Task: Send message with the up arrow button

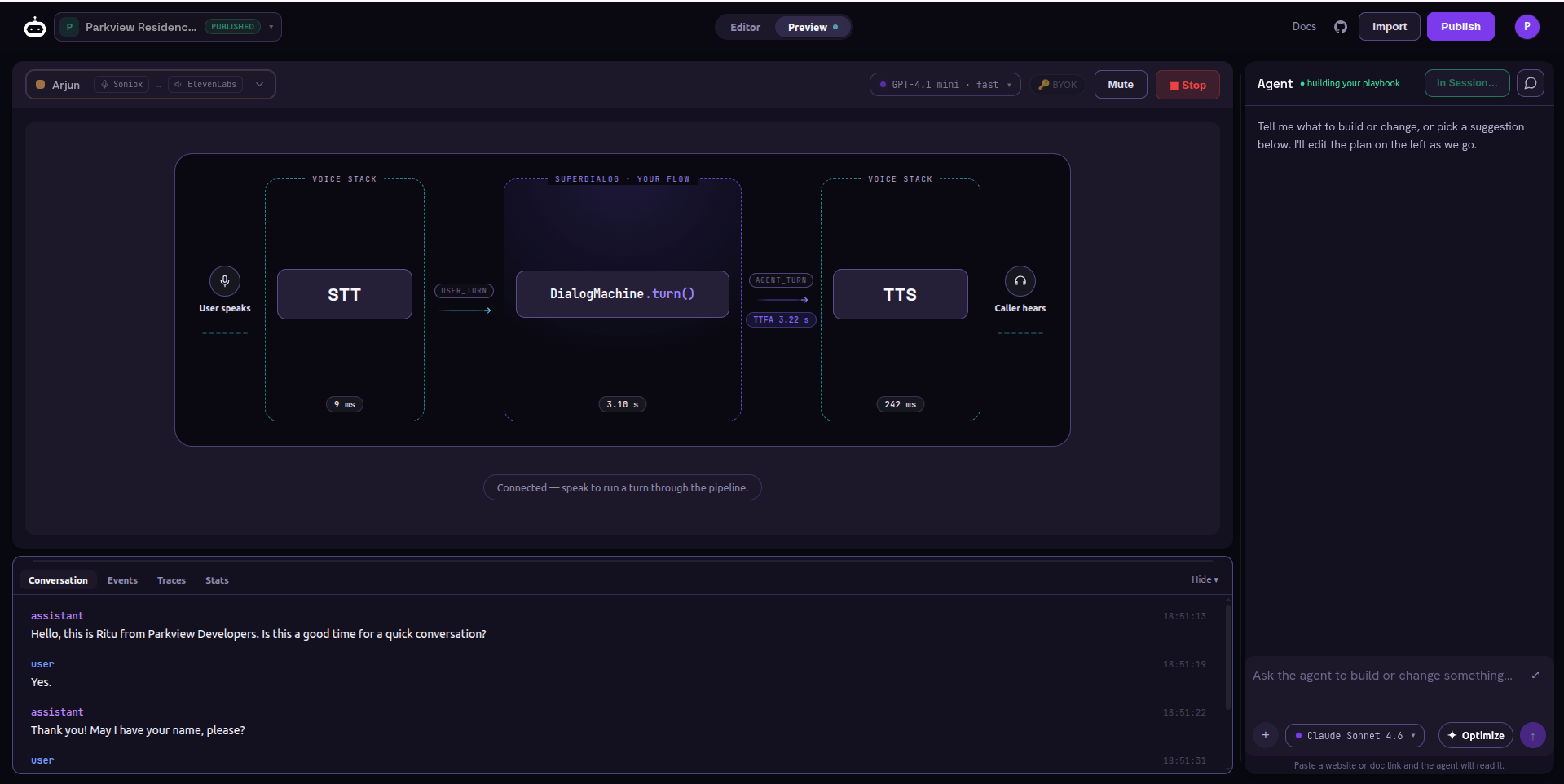Action: tap(1533, 735)
